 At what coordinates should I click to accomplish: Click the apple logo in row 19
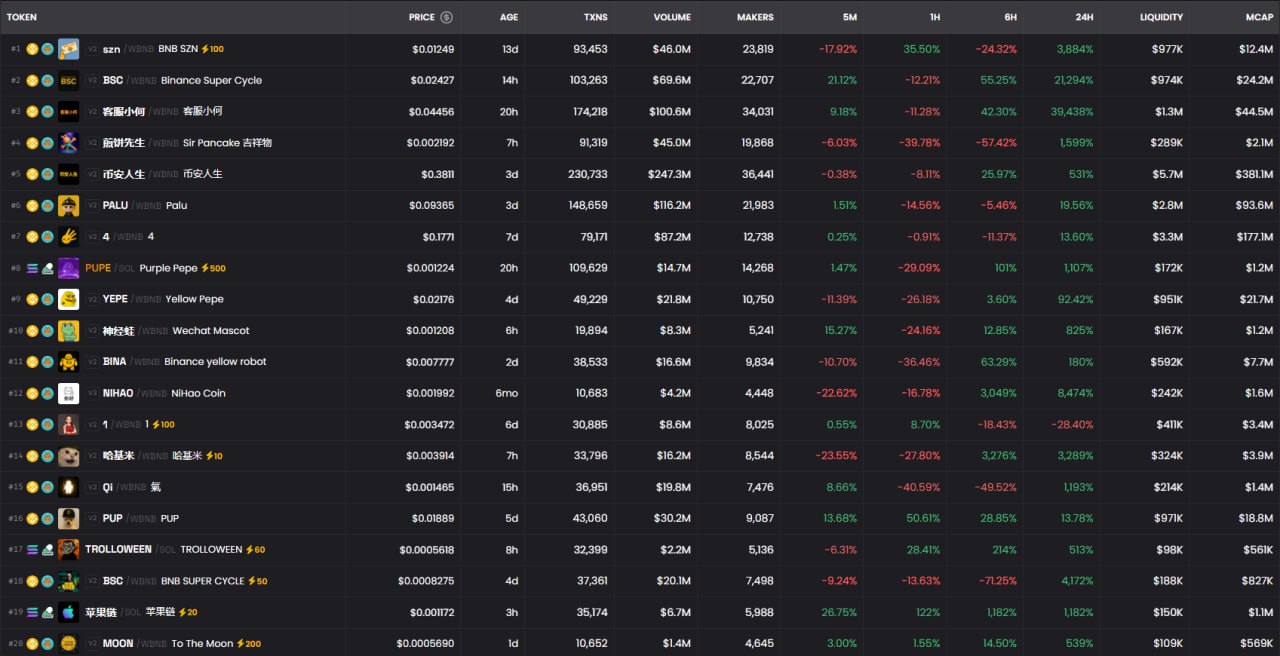[x=68, y=612]
